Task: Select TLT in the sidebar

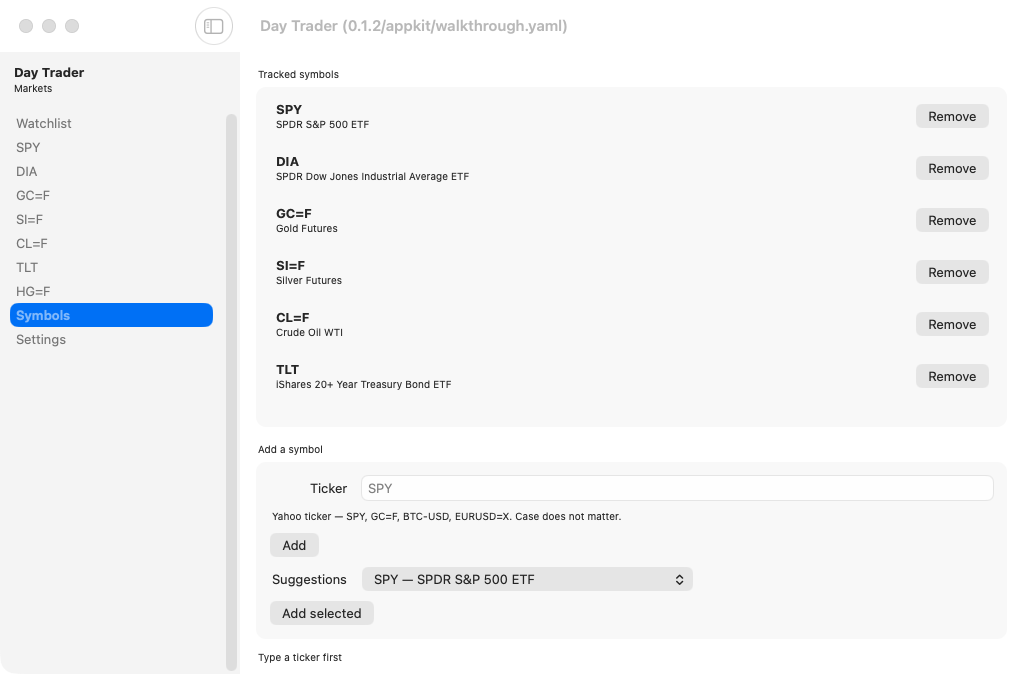Action: pos(111,267)
